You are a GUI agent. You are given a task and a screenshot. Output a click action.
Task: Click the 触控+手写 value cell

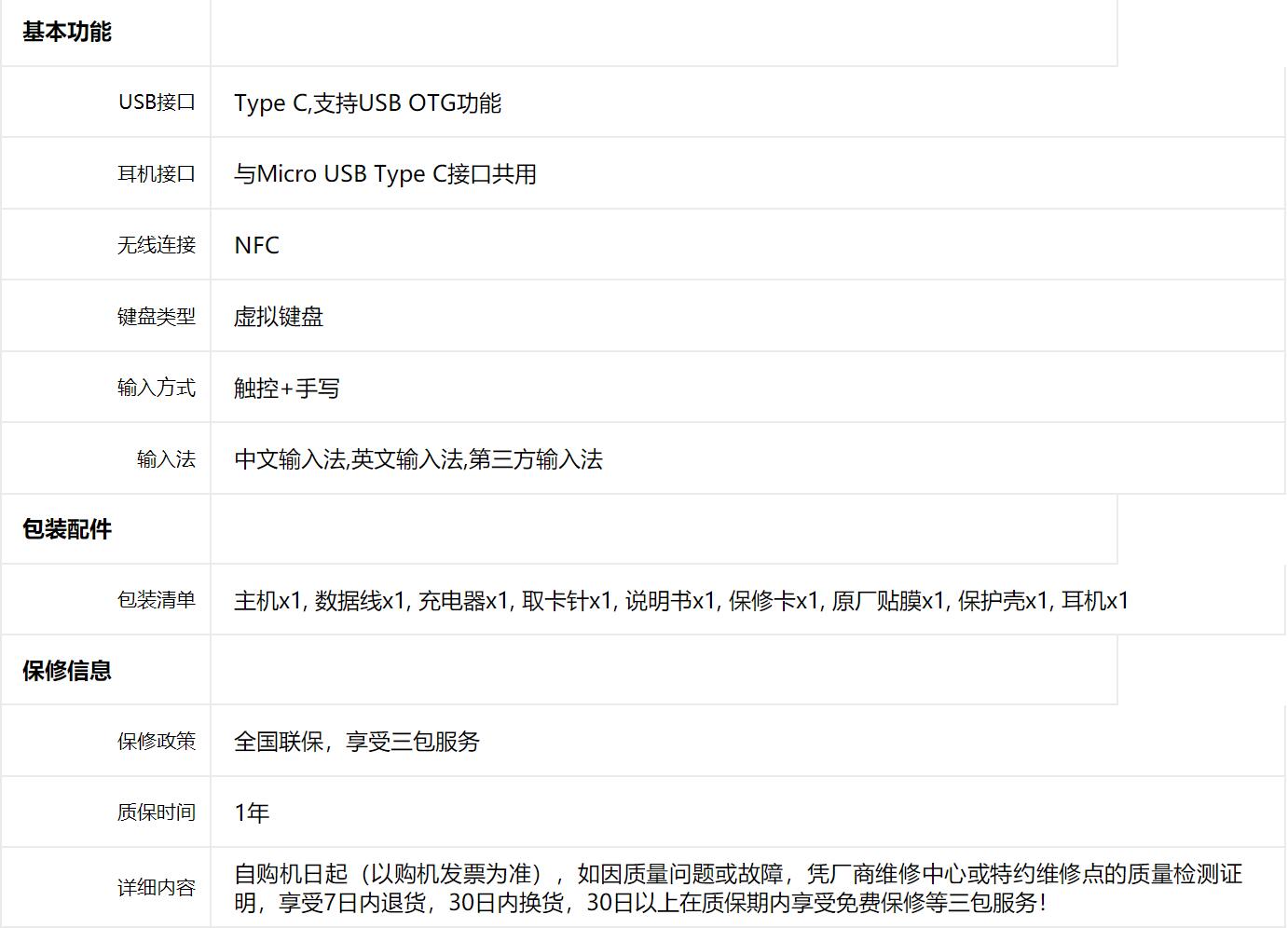pos(287,387)
